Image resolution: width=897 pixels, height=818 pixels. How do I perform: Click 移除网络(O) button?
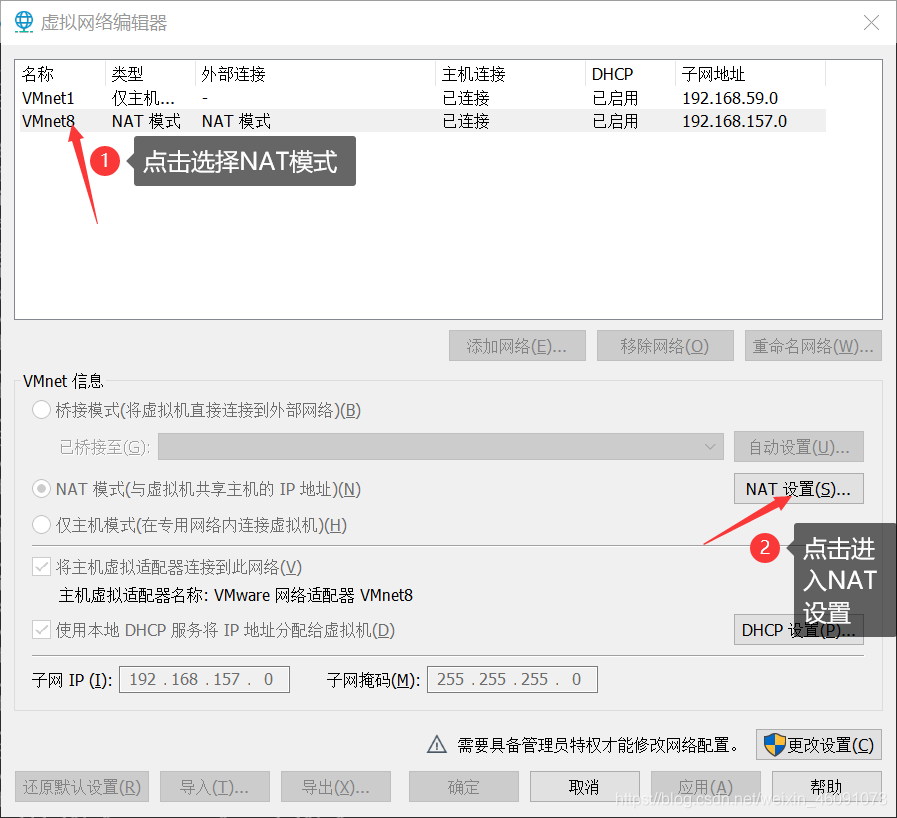point(665,346)
